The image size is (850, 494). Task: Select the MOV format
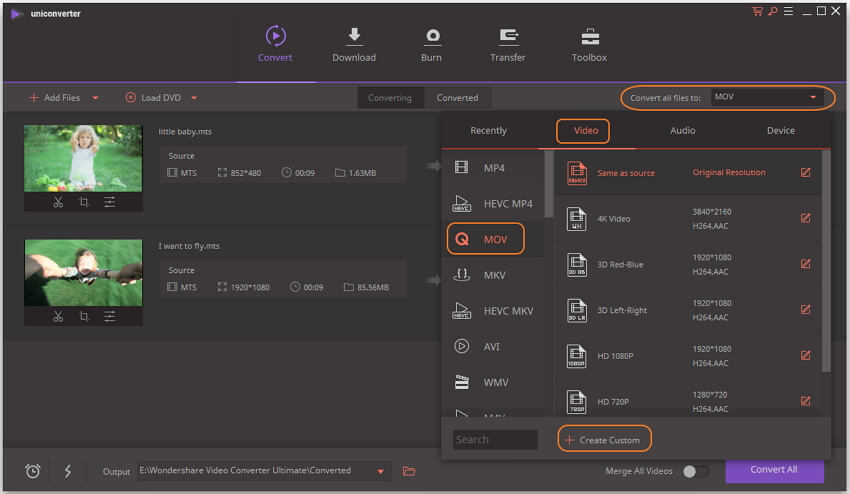click(493, 239)
